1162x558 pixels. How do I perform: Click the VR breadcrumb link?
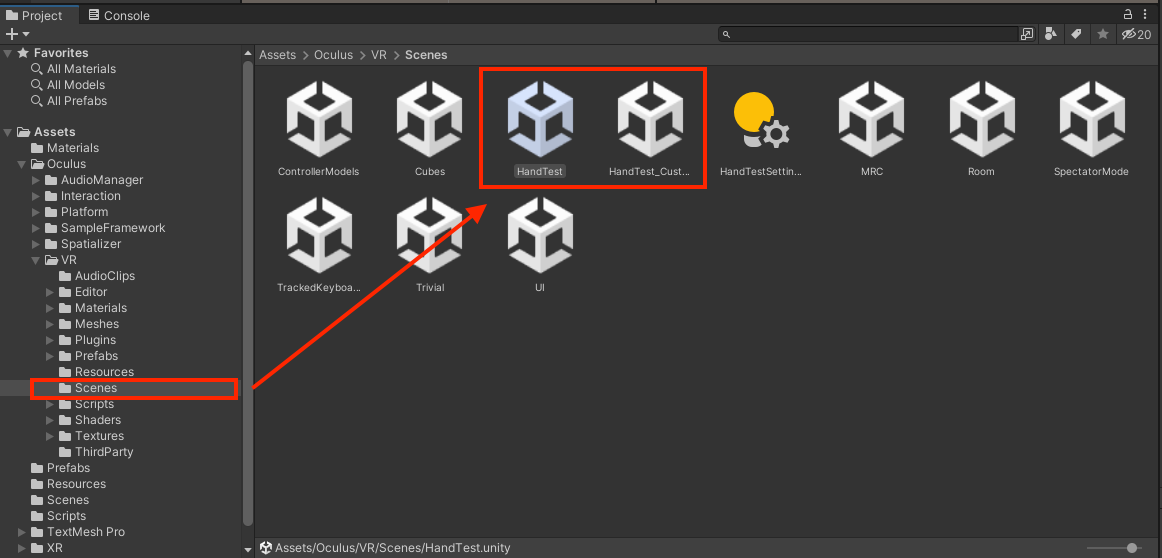pos(379,55)
